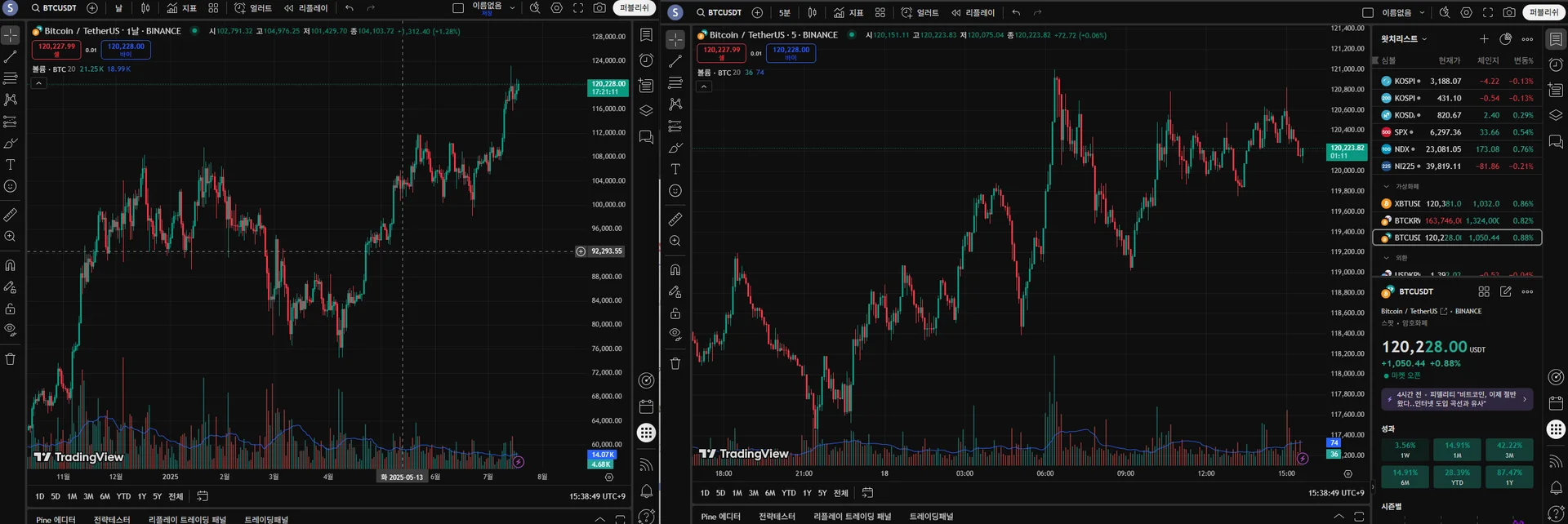Open 리플레이 트레이딩 패널 tab in the left window

[187, 519]
